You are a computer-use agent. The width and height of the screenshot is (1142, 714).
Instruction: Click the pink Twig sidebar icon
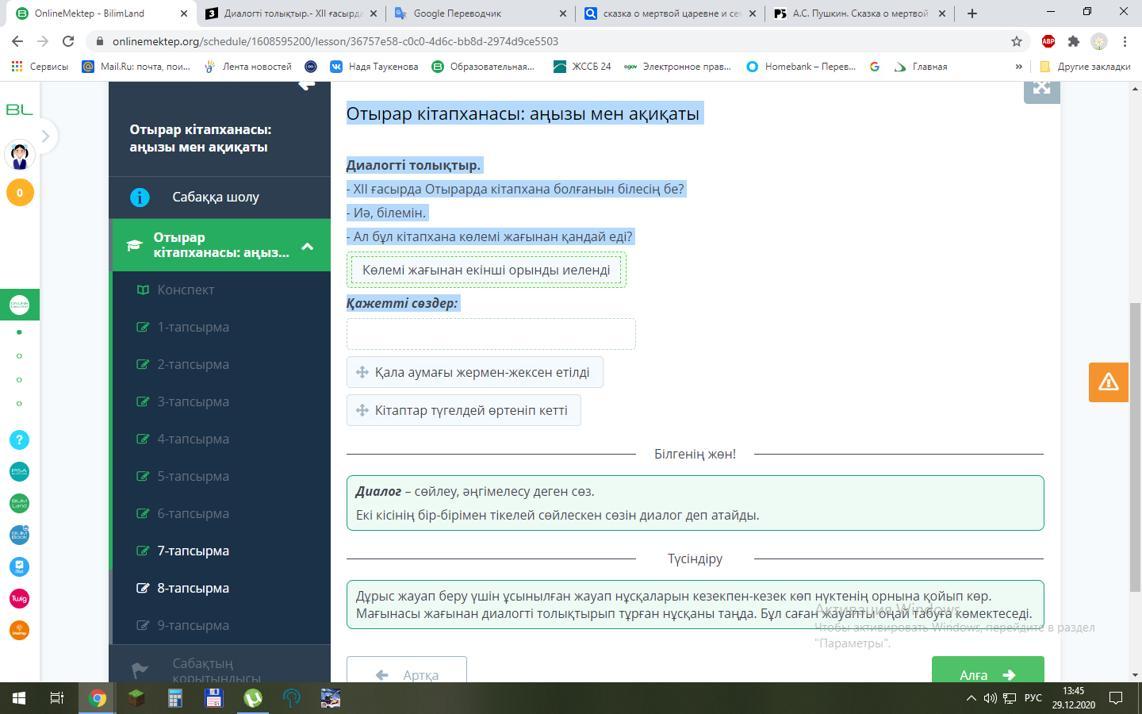(19, 598)
